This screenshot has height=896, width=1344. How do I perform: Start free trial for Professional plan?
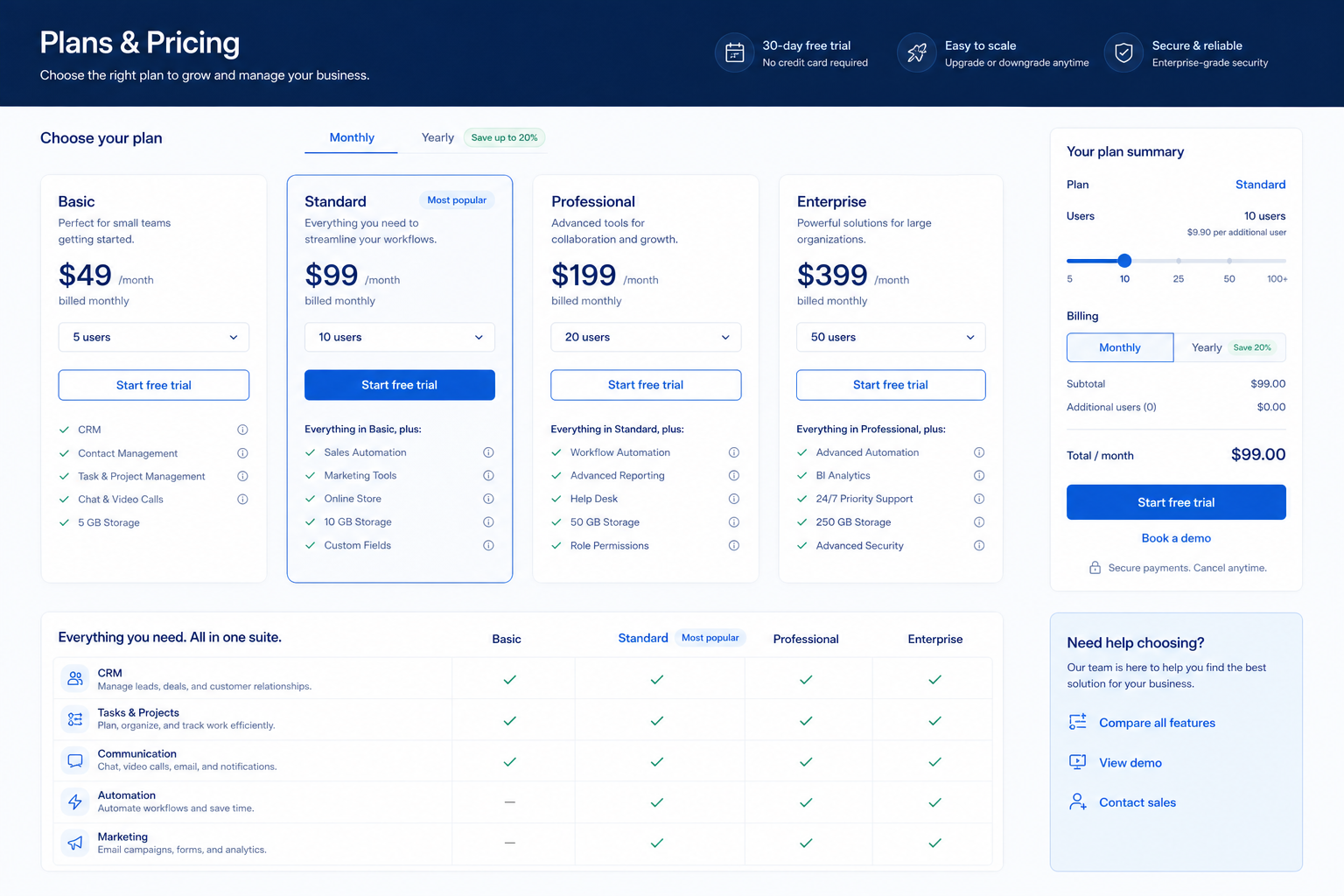tap(646, 385)
